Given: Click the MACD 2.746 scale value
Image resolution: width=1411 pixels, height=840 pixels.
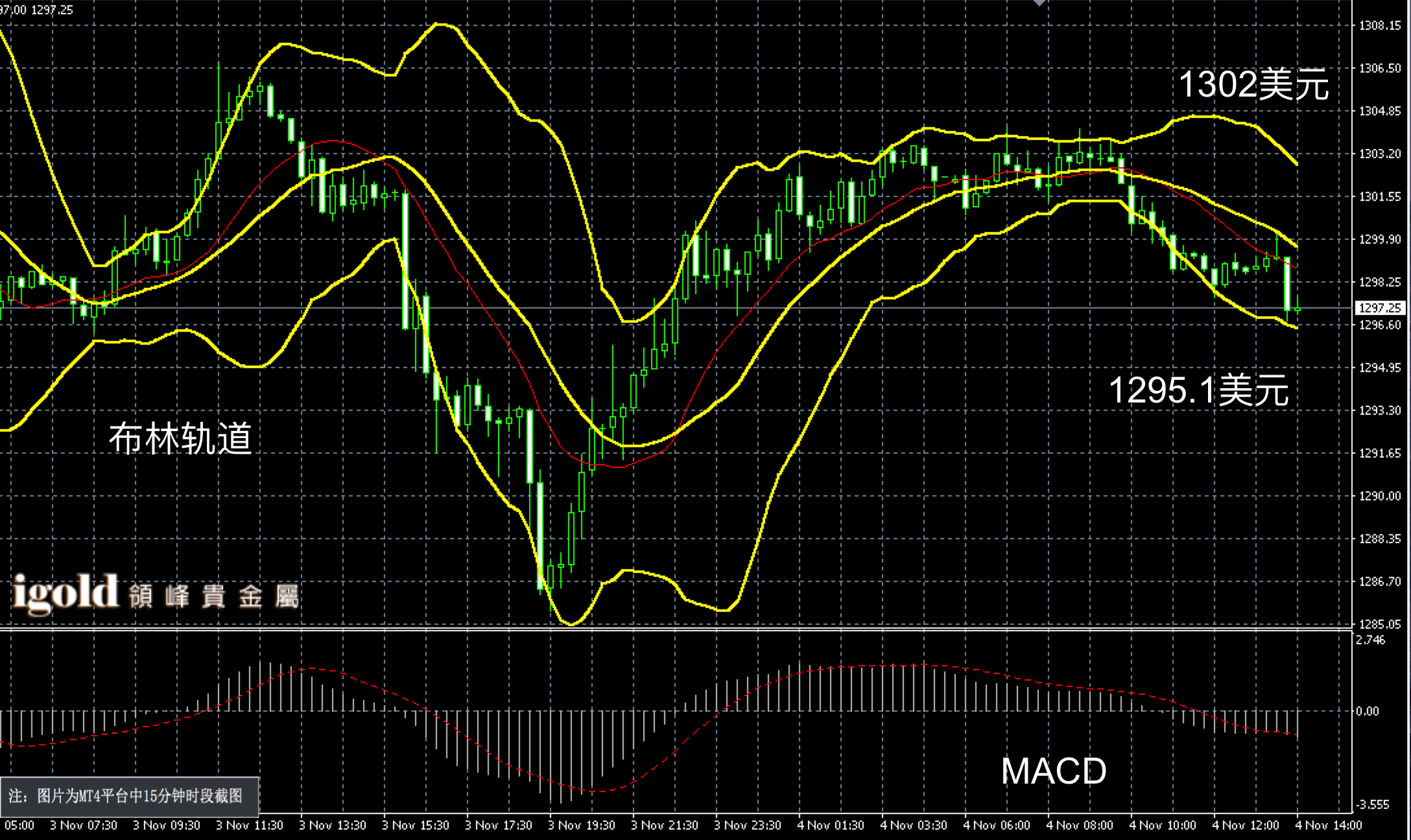Looking at the screenshot, I should (1370, 640).
